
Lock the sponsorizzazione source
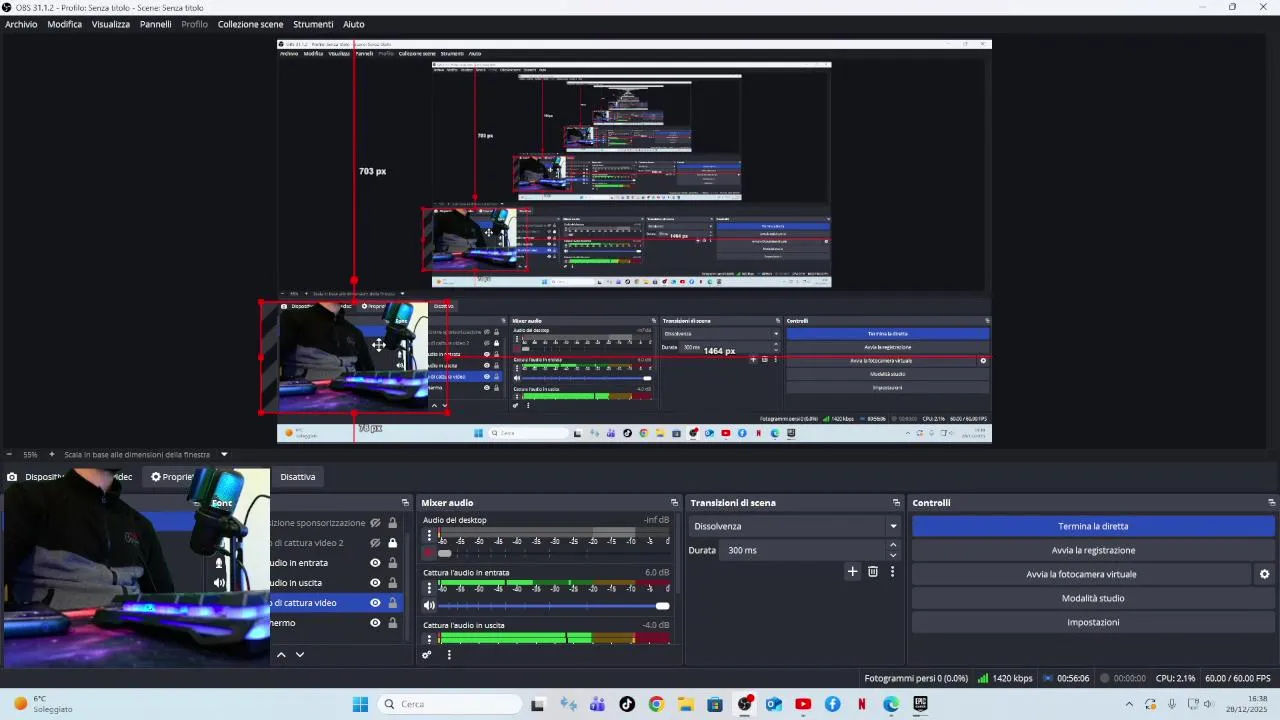tap(392, 523)
